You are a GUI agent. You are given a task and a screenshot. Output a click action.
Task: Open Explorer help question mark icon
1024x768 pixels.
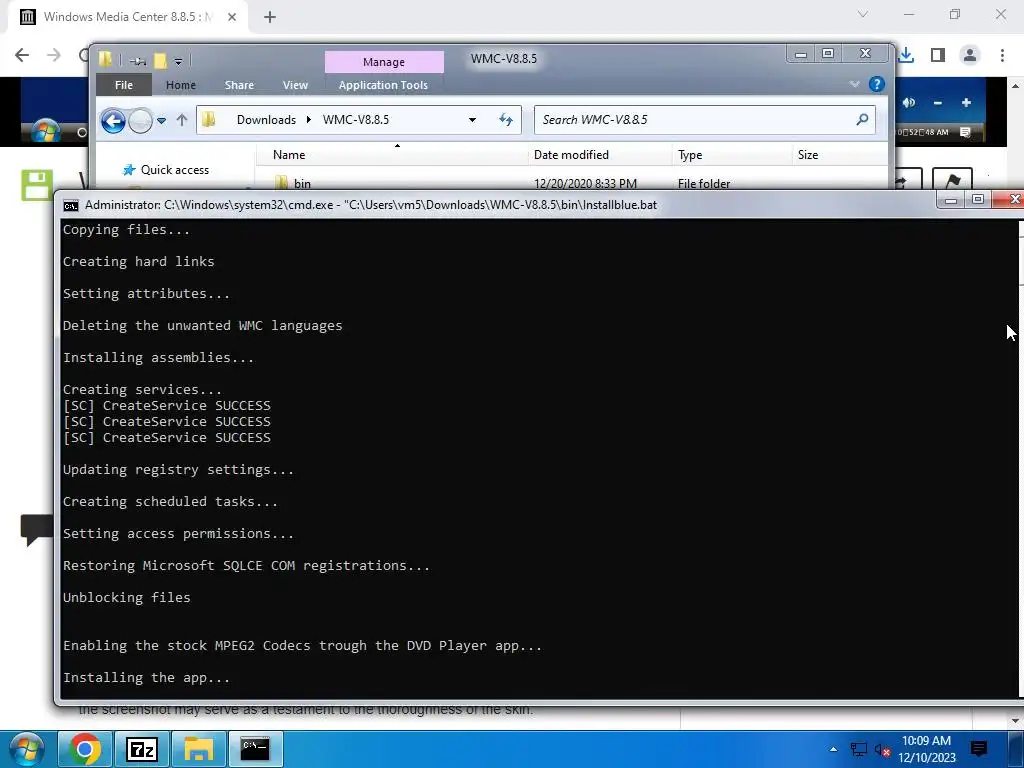coord(876,84)
